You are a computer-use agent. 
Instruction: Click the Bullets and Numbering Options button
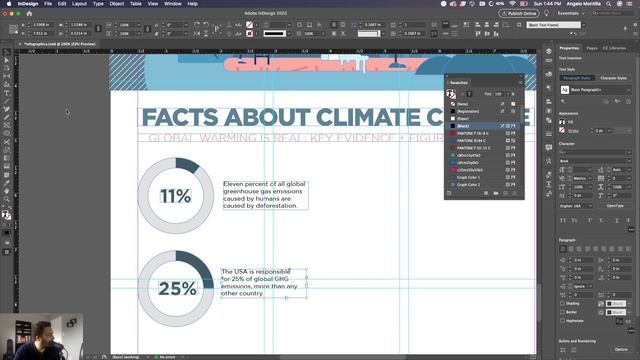click(x=621, y=350)
